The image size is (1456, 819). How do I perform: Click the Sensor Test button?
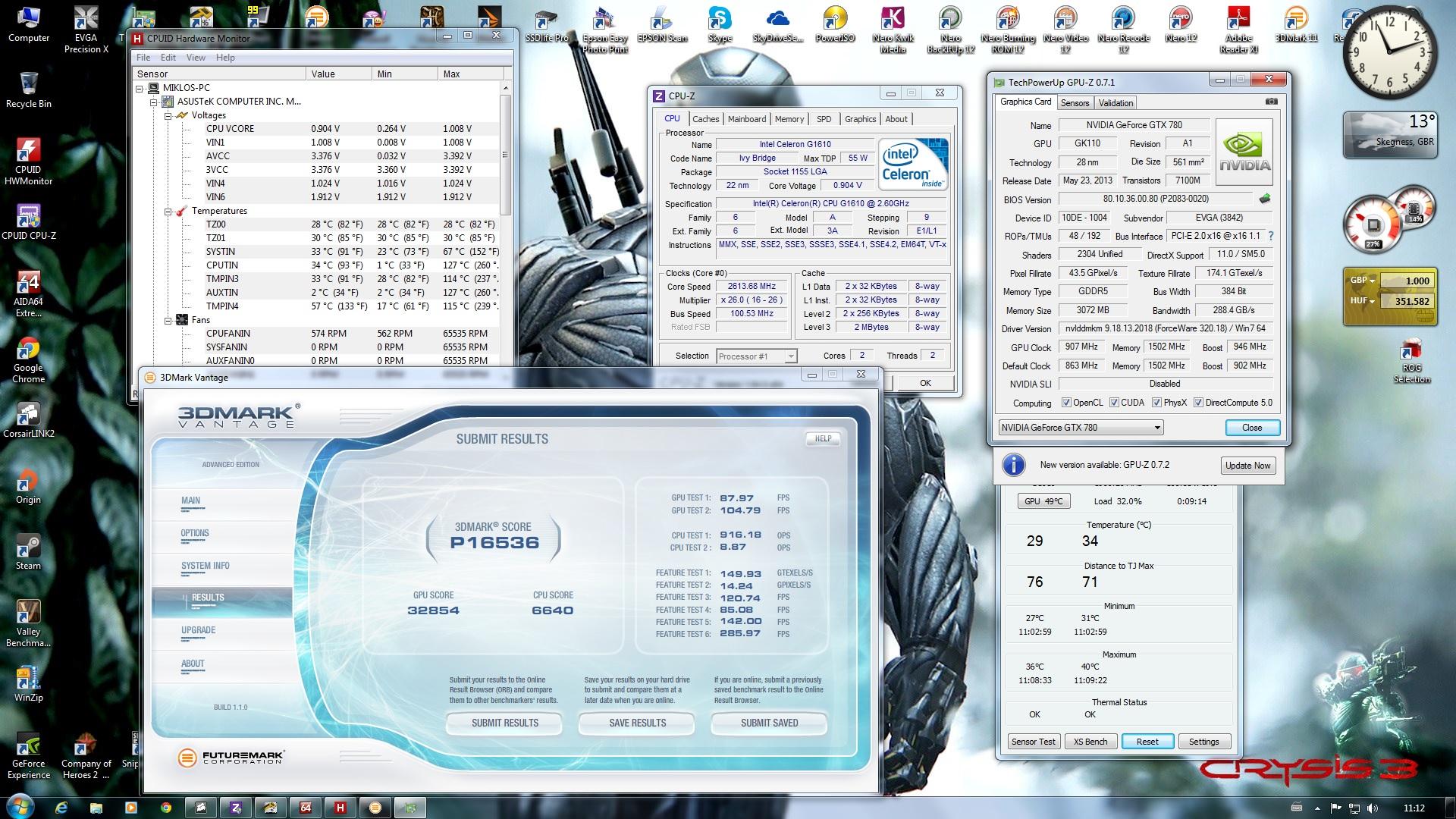click(x=1033, y=742)
